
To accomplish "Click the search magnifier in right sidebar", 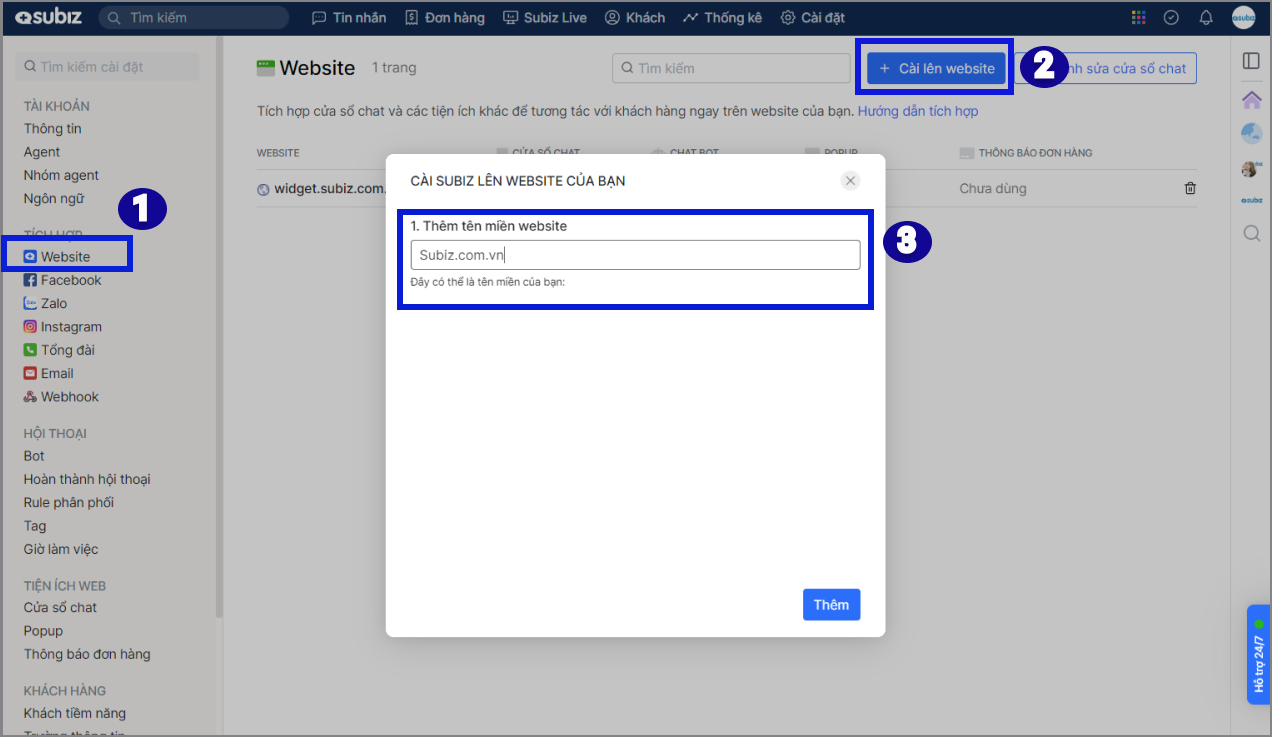I will (1251, 234).
